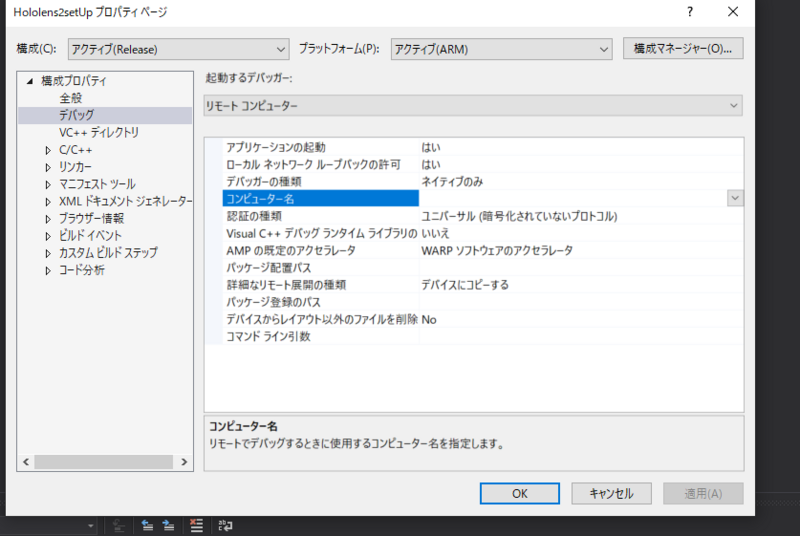Select コード分析 tree item label

(x=82, y=270)
